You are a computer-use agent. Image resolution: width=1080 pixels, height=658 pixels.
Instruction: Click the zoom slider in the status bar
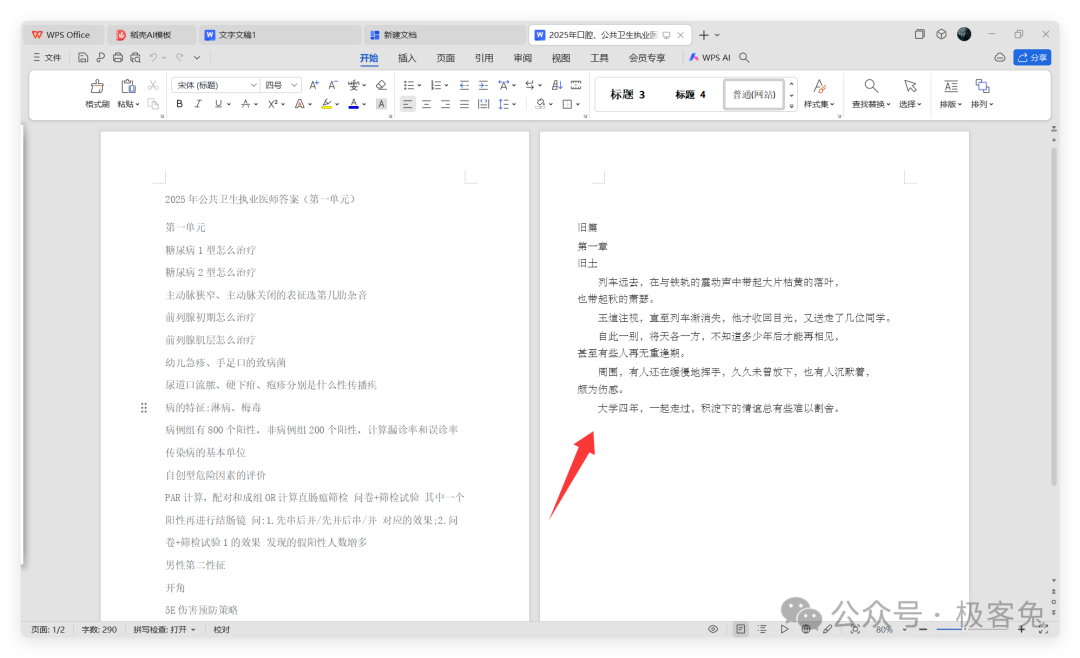(971, 629)
